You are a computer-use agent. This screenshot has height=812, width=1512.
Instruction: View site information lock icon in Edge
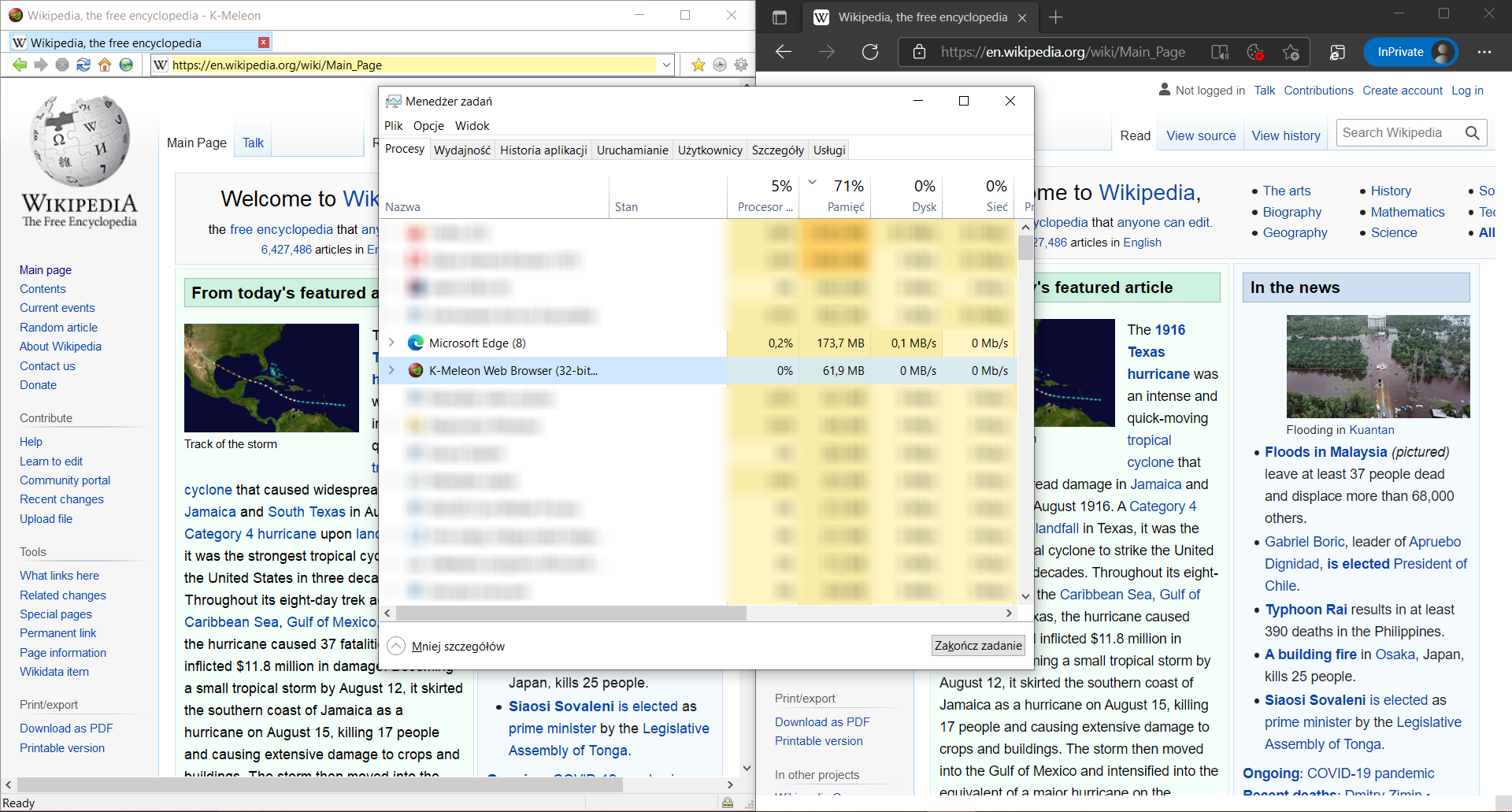(919, 52)
